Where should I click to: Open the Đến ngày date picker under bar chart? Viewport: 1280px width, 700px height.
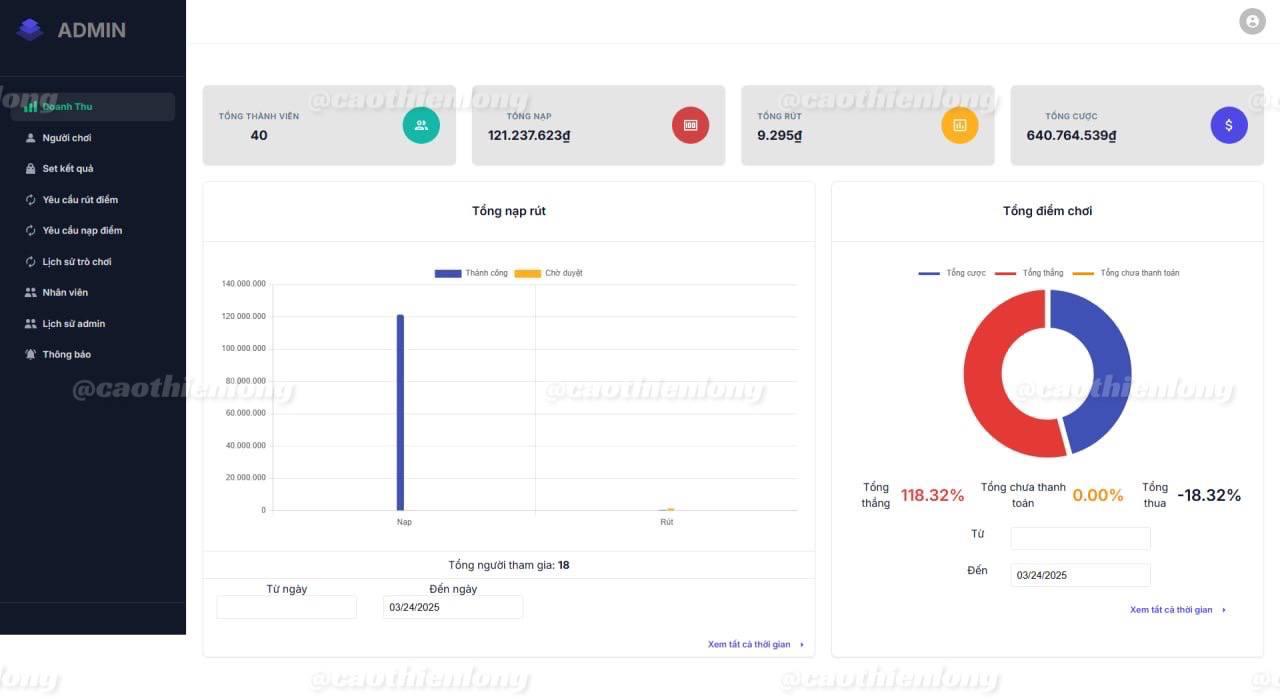pyautogui.click(x=452, y=607)
